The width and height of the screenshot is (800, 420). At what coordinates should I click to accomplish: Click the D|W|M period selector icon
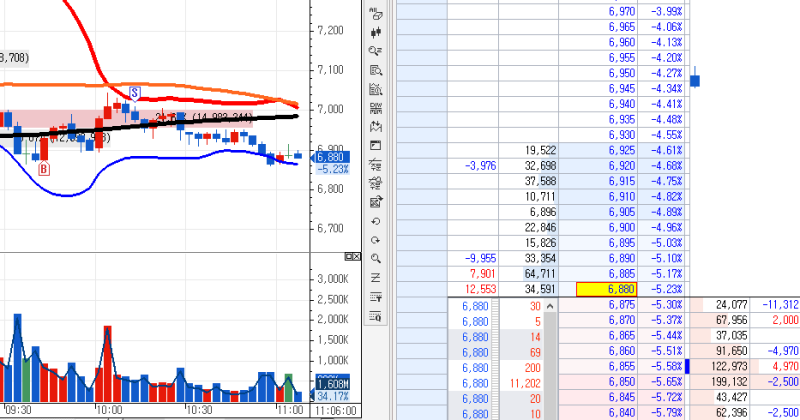(x=376, y=108)
